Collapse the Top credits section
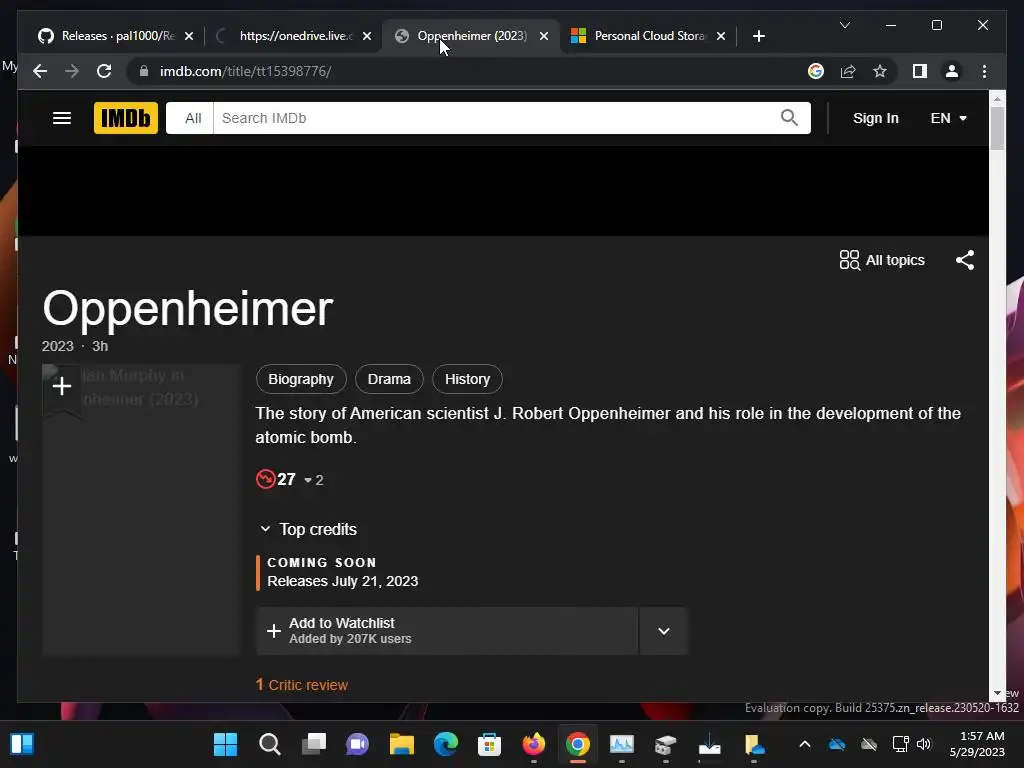 pos(308,530)
